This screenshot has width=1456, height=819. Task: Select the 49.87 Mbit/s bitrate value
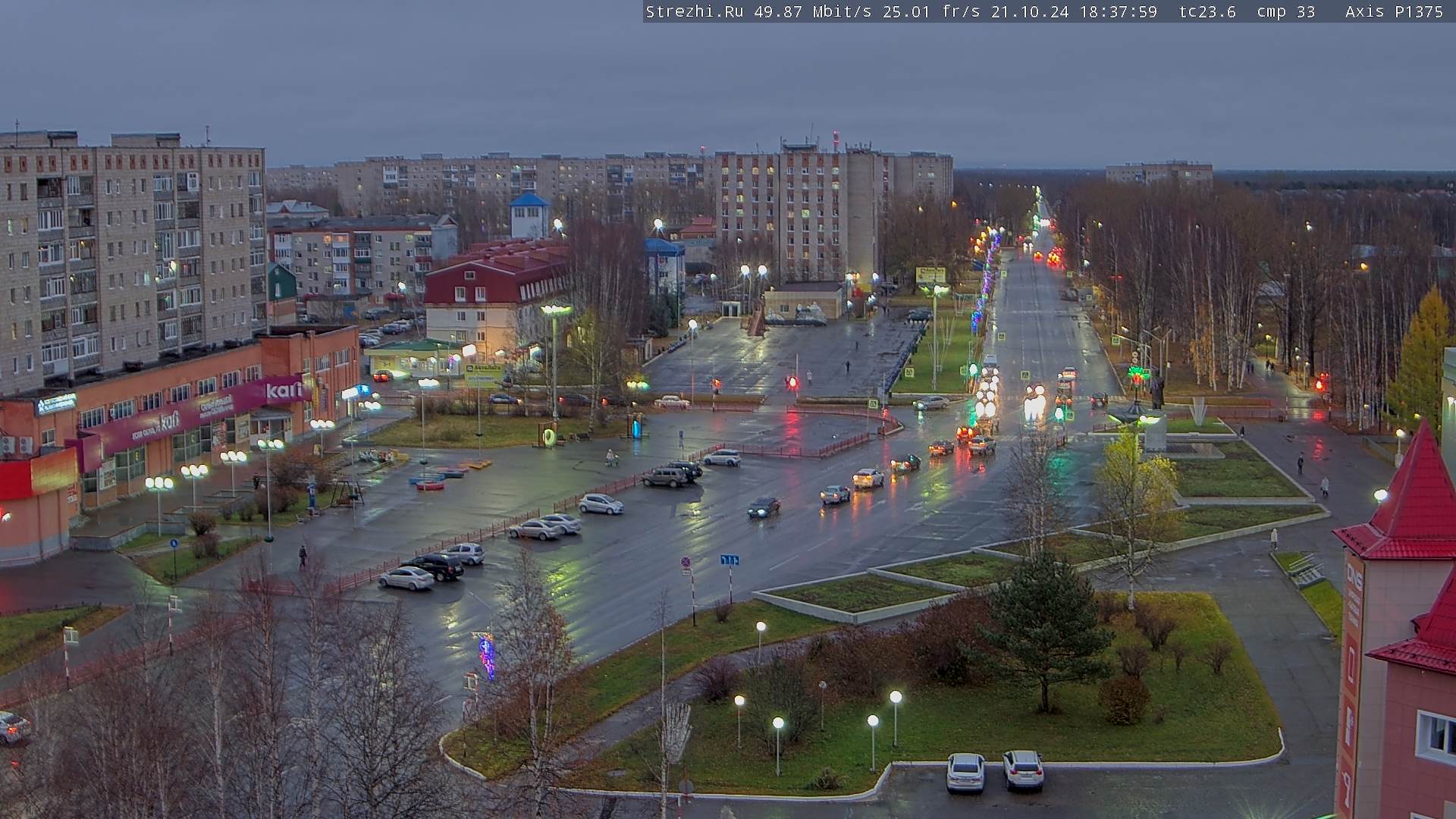(x=811, y=12)
